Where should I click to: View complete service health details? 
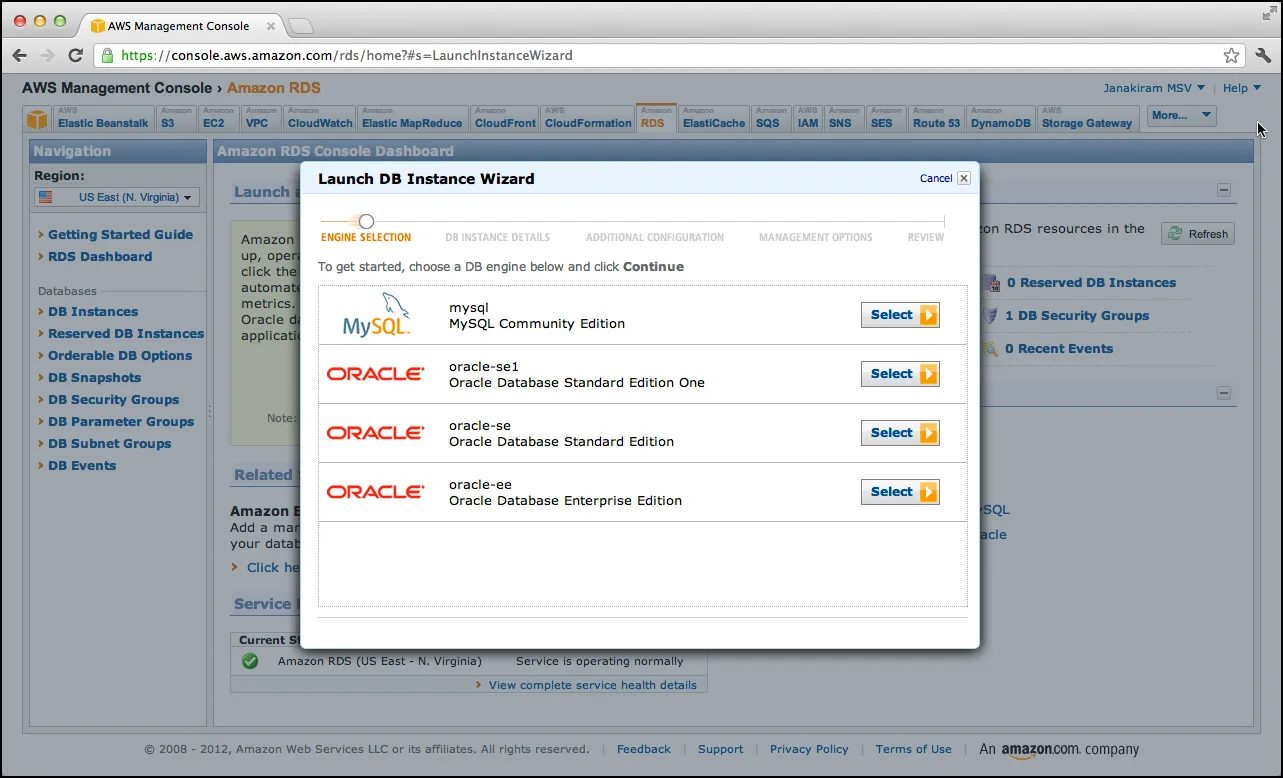click(592, 685)
